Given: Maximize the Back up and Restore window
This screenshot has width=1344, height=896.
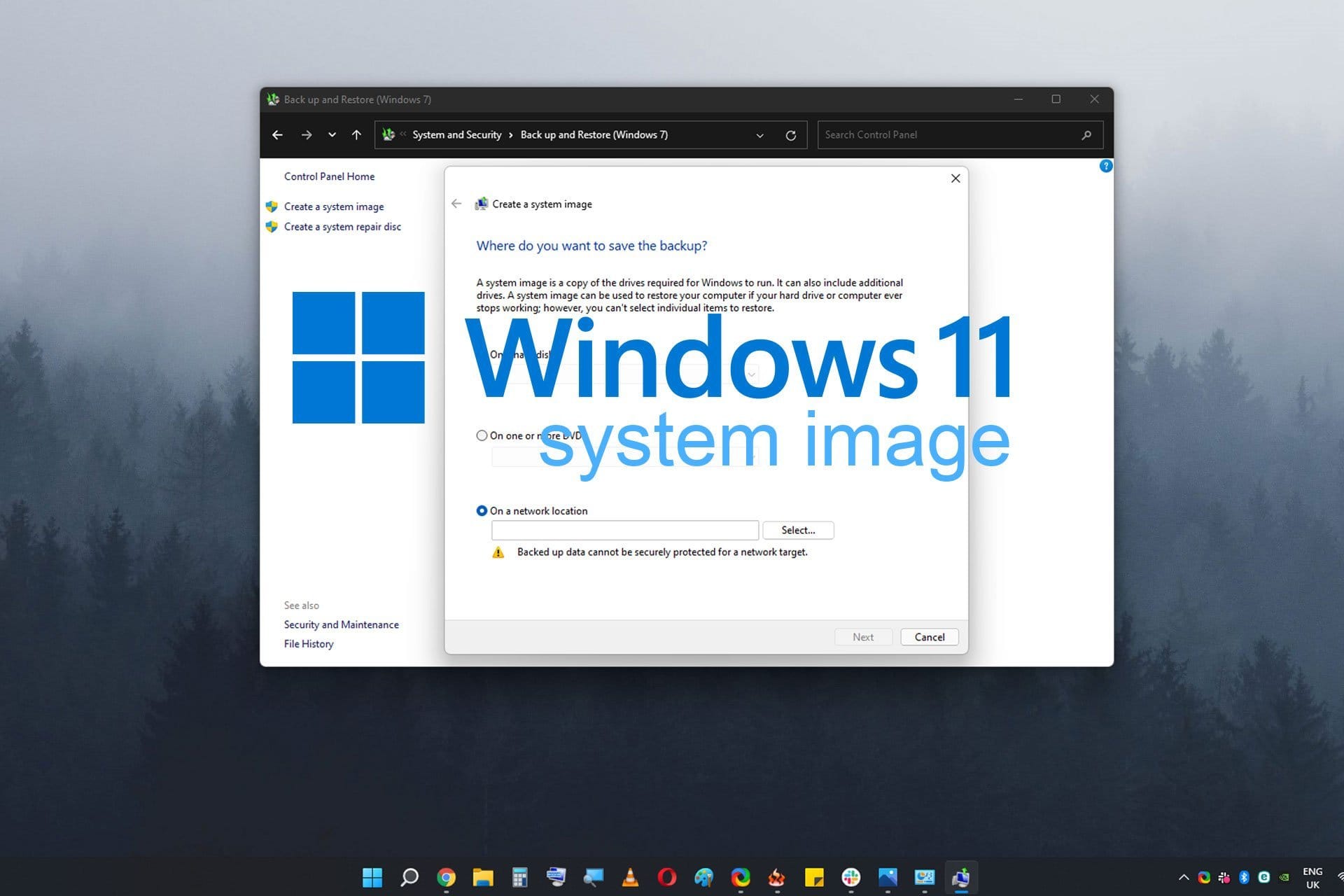Looking at the screenshot, I should [x=1056, y=99].
